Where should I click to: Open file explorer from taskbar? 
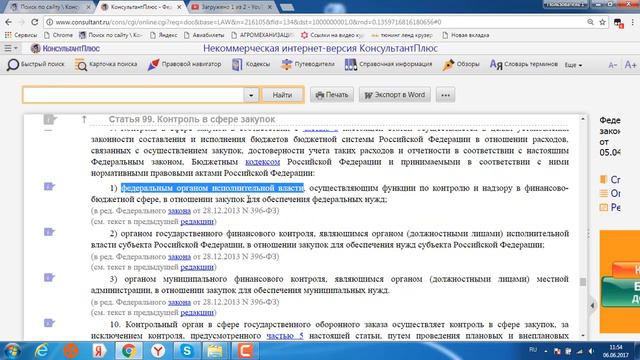point(215,351)
